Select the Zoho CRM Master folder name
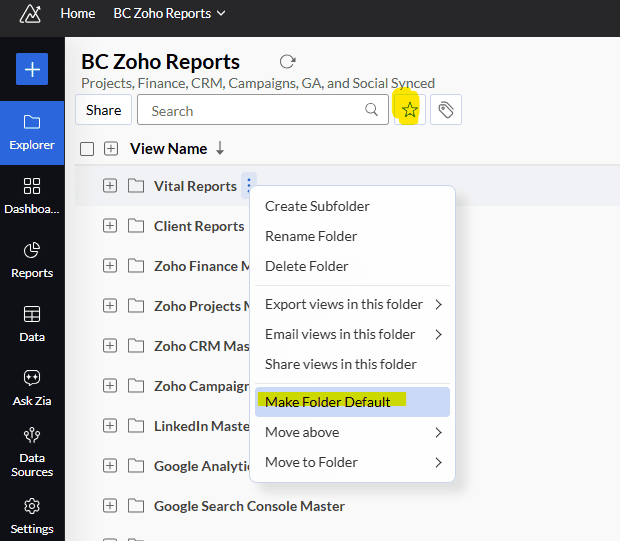Screen dimensions: 620x541 coord(202,346)
